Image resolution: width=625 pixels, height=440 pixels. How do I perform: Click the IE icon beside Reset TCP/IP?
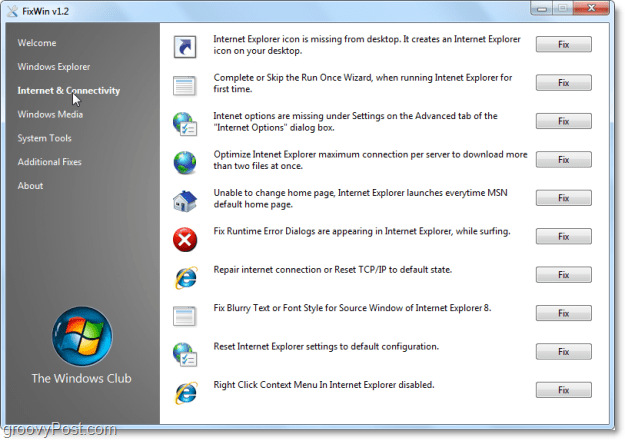185,278
